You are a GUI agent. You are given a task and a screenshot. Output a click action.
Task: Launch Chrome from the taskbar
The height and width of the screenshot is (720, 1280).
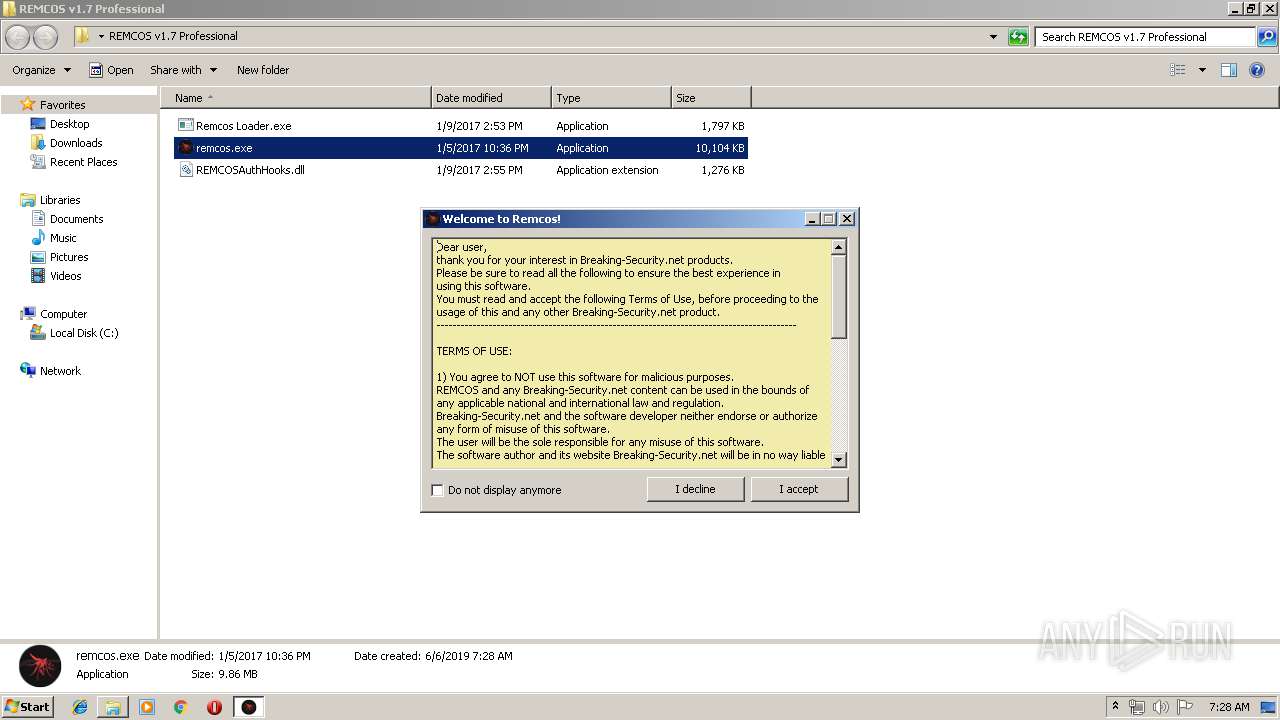(x=180, y=707)
